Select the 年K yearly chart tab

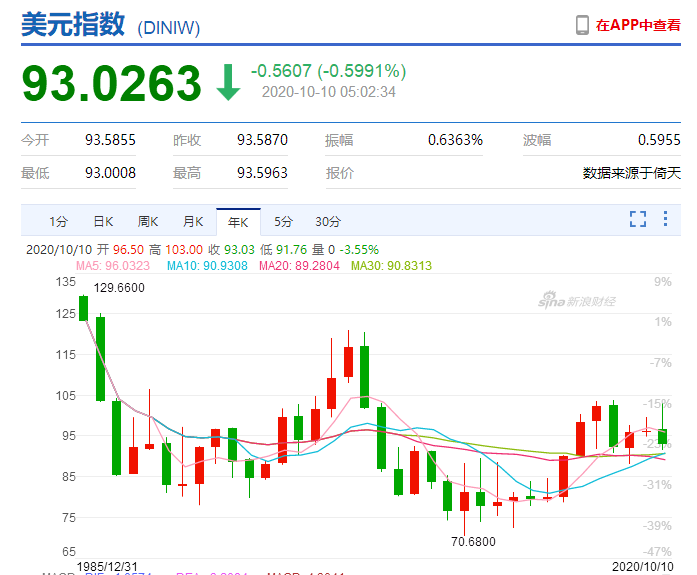[x=238, y=222]
